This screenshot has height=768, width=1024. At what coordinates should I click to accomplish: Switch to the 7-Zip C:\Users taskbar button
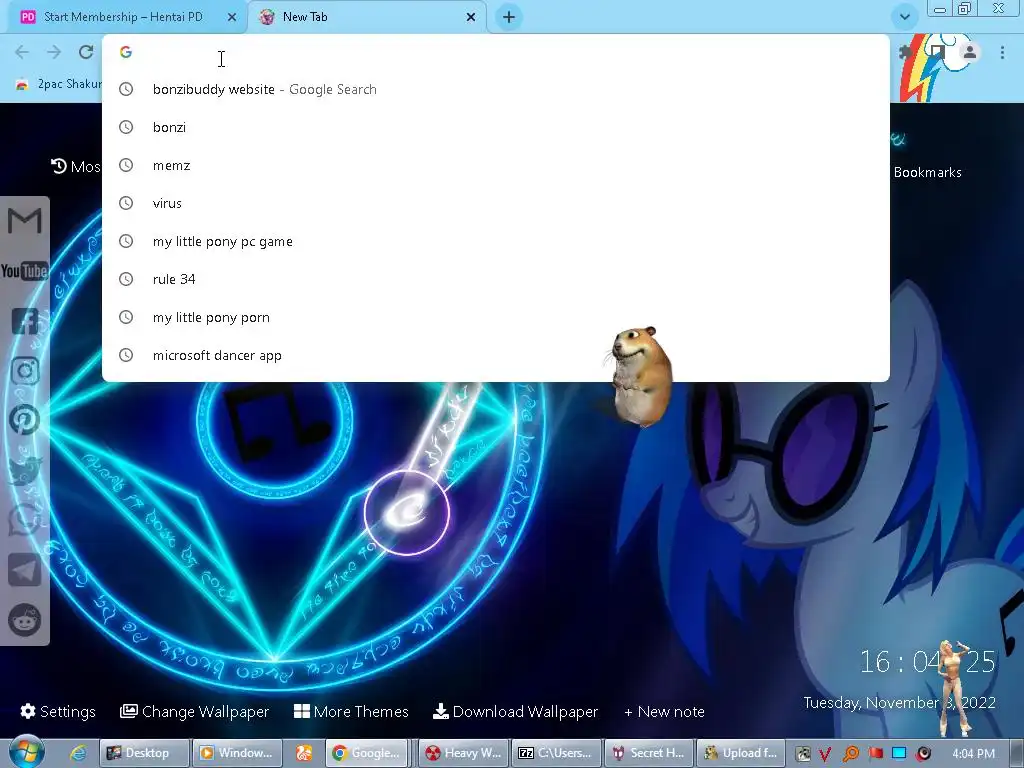coord(556,753)
